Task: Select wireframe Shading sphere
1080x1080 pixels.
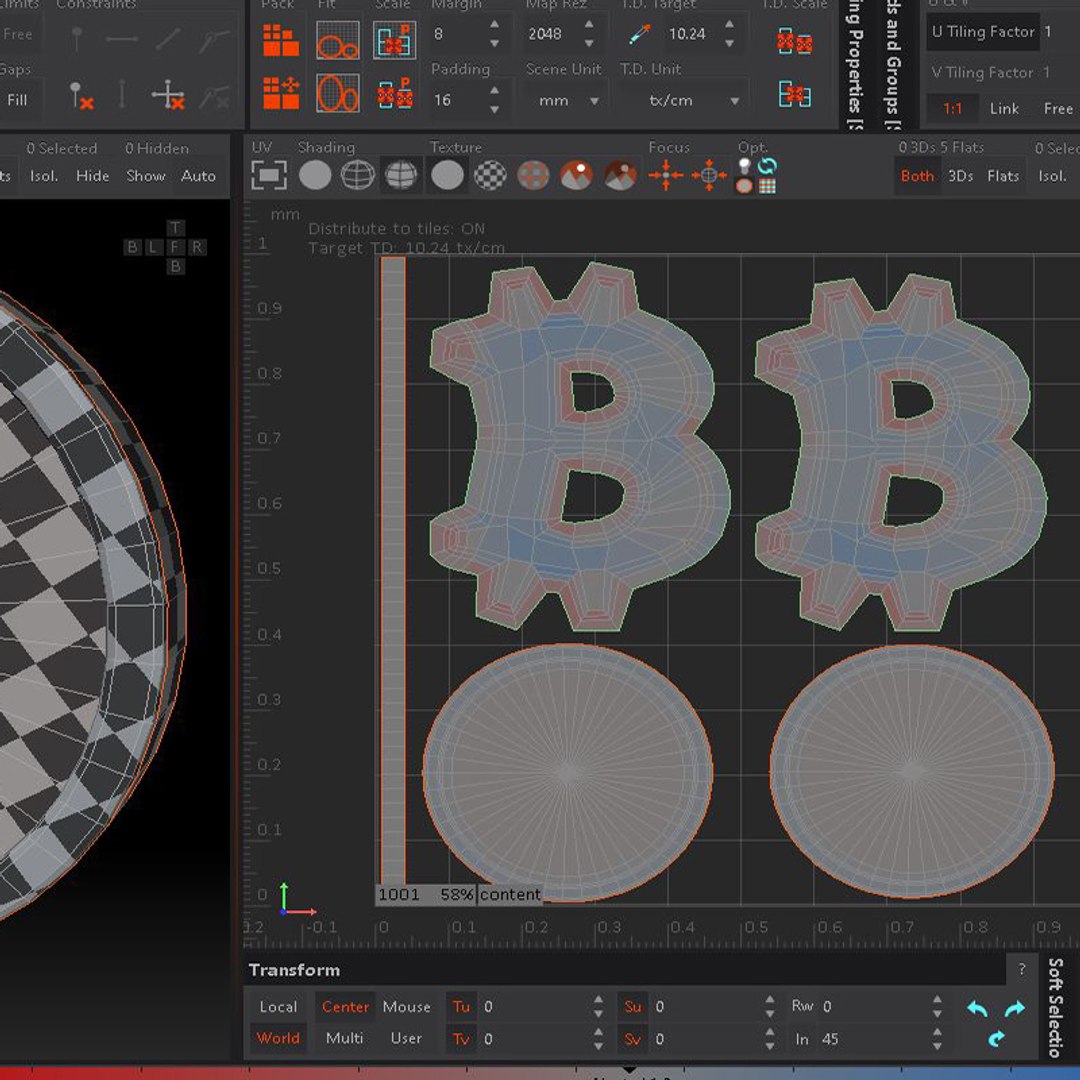Action: 358,175
